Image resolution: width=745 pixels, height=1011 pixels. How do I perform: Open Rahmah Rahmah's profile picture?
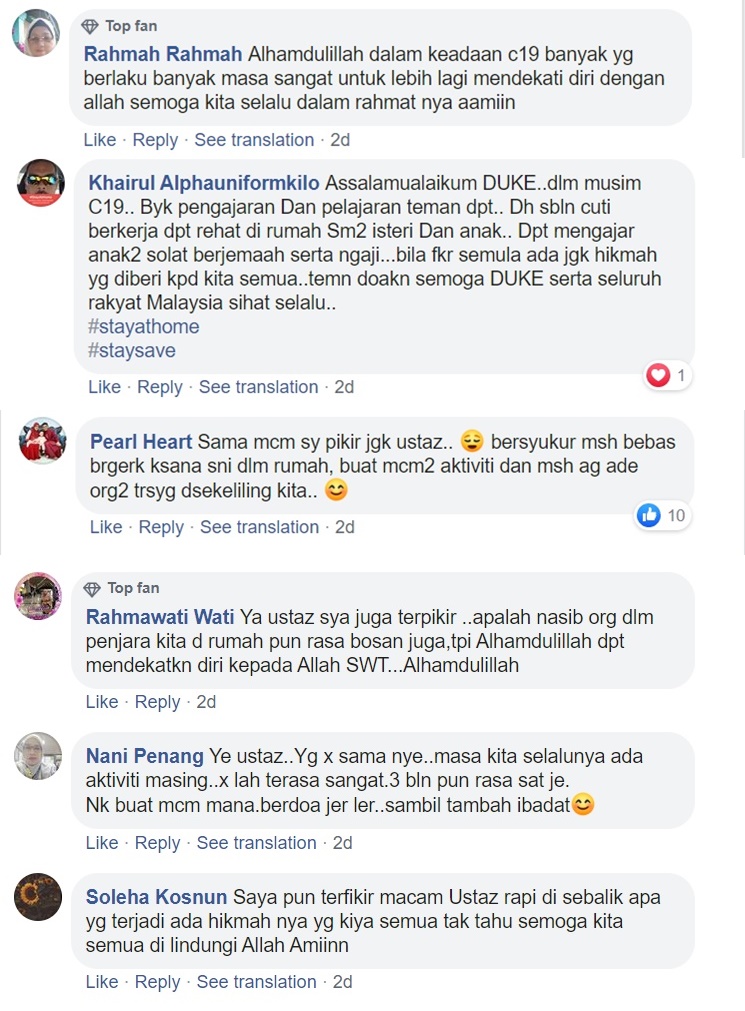36,33
